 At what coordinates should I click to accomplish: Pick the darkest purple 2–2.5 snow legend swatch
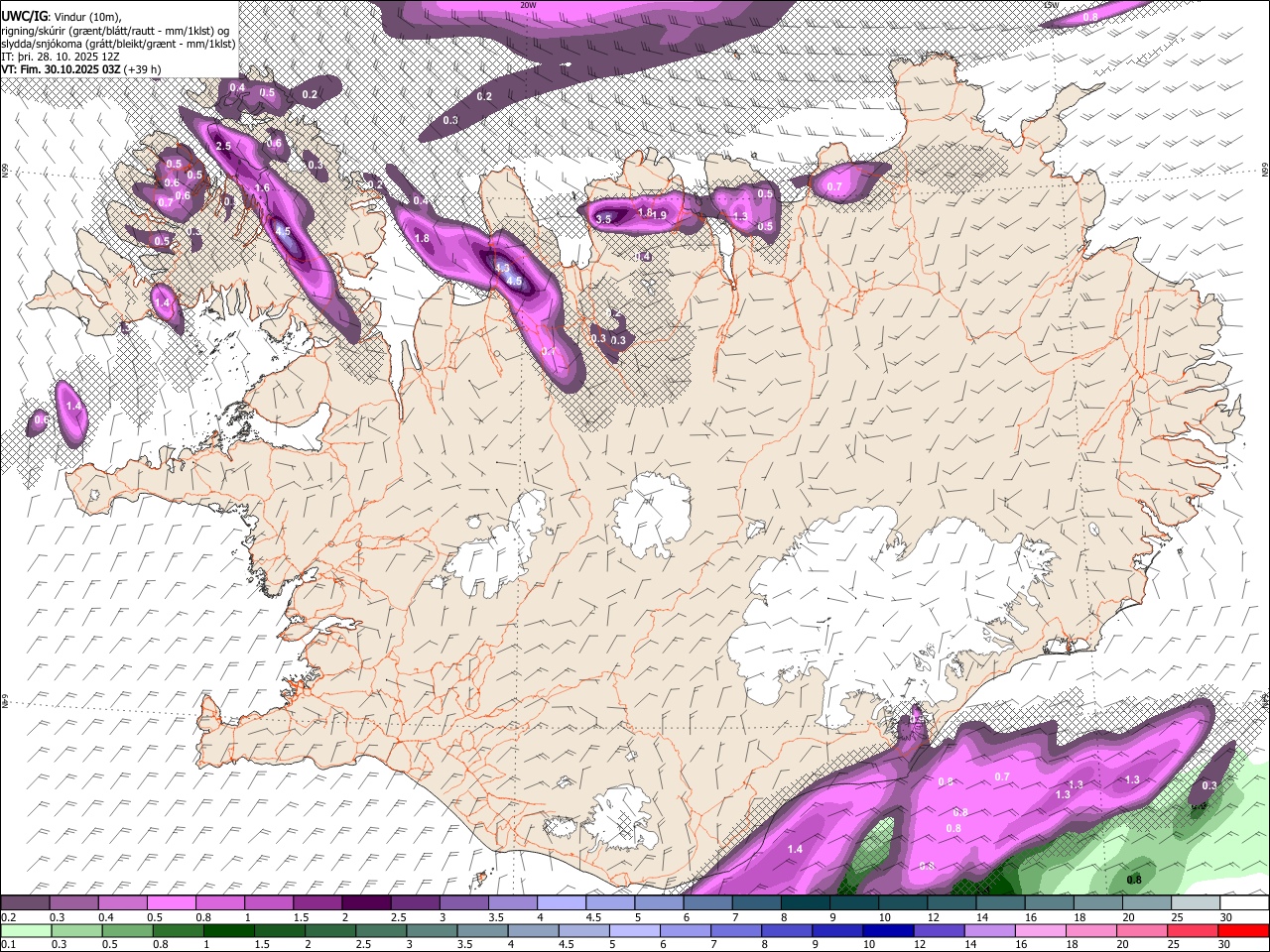[366, 902]
